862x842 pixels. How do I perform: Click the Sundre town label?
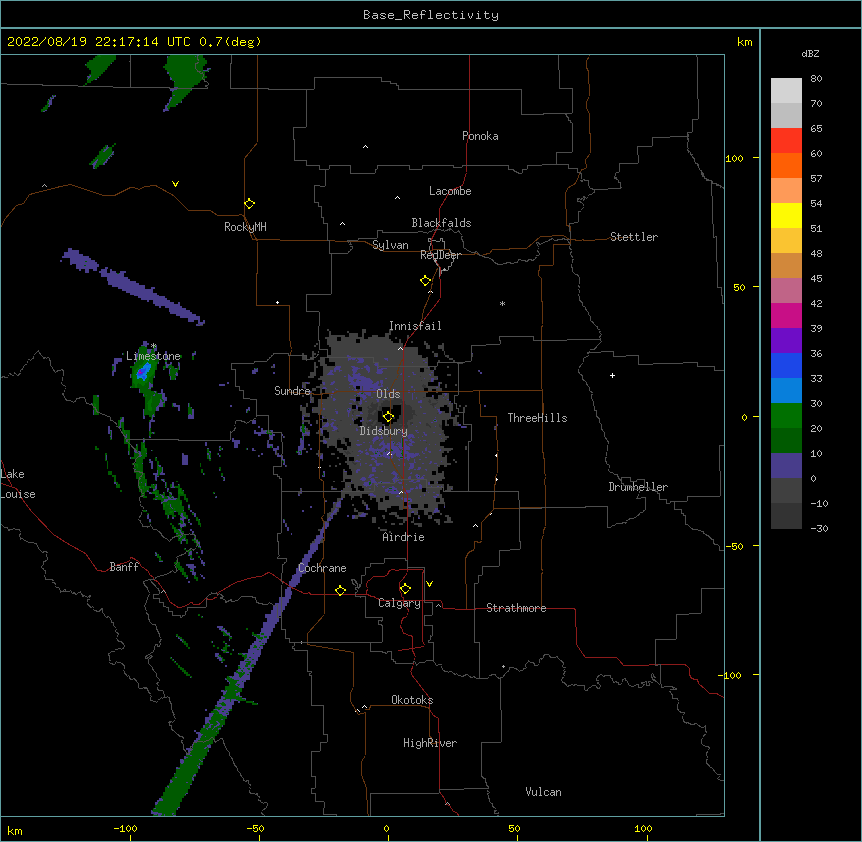(292, 391)
